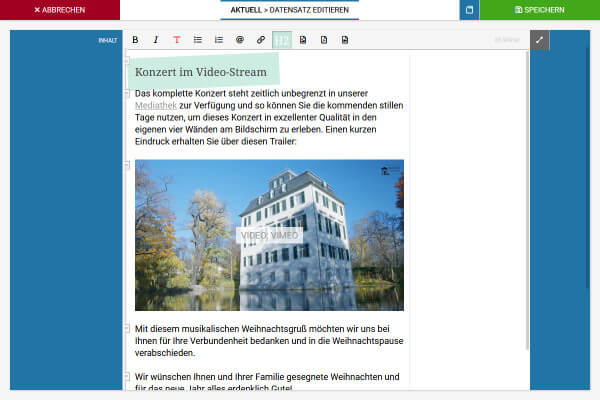Insert a hyperlink with chain icon
Viewport: 600px width, 400px height.
(261, 40)
